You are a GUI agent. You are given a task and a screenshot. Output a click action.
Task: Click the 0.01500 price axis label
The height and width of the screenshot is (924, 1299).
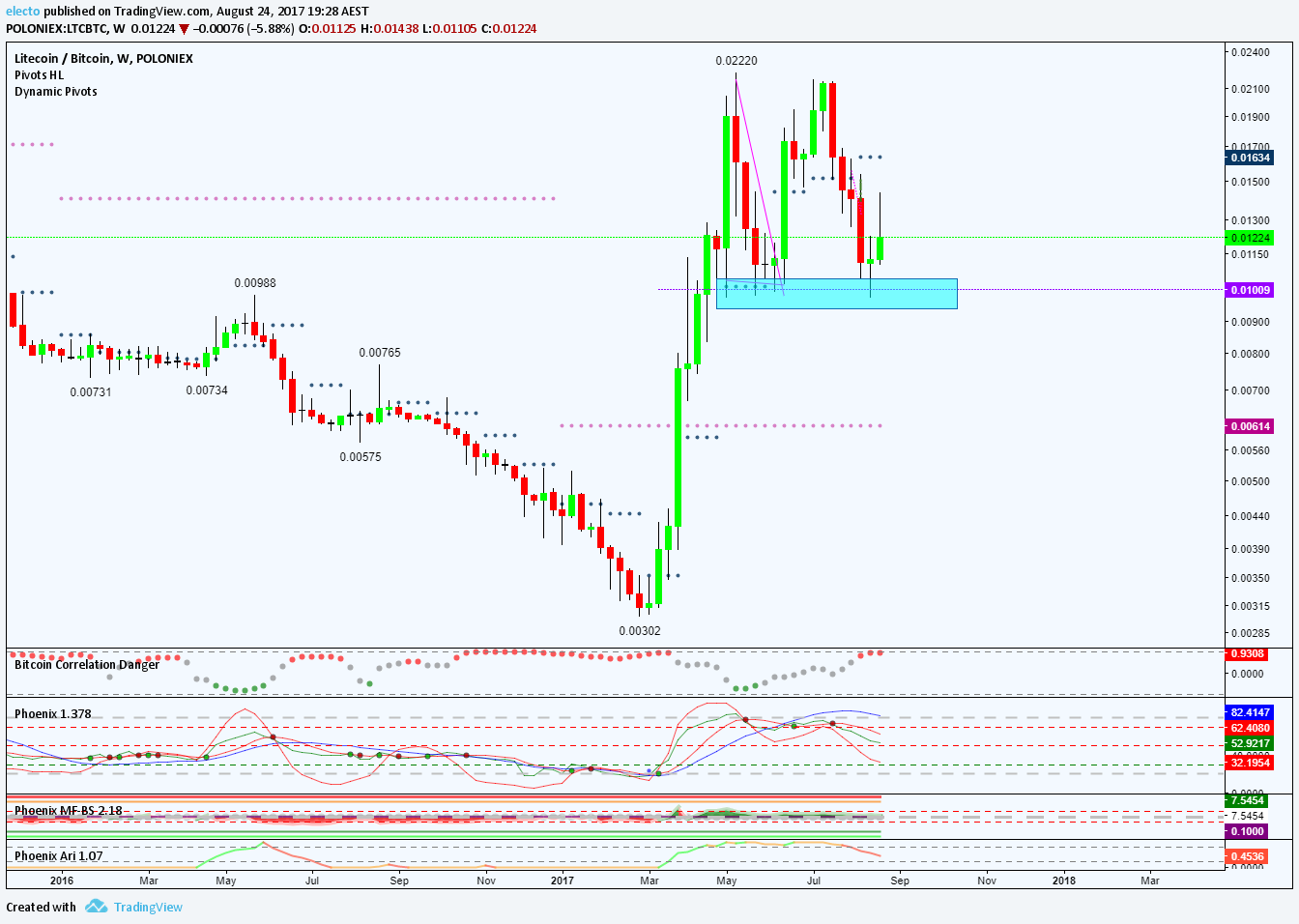tap(1250, 182)
